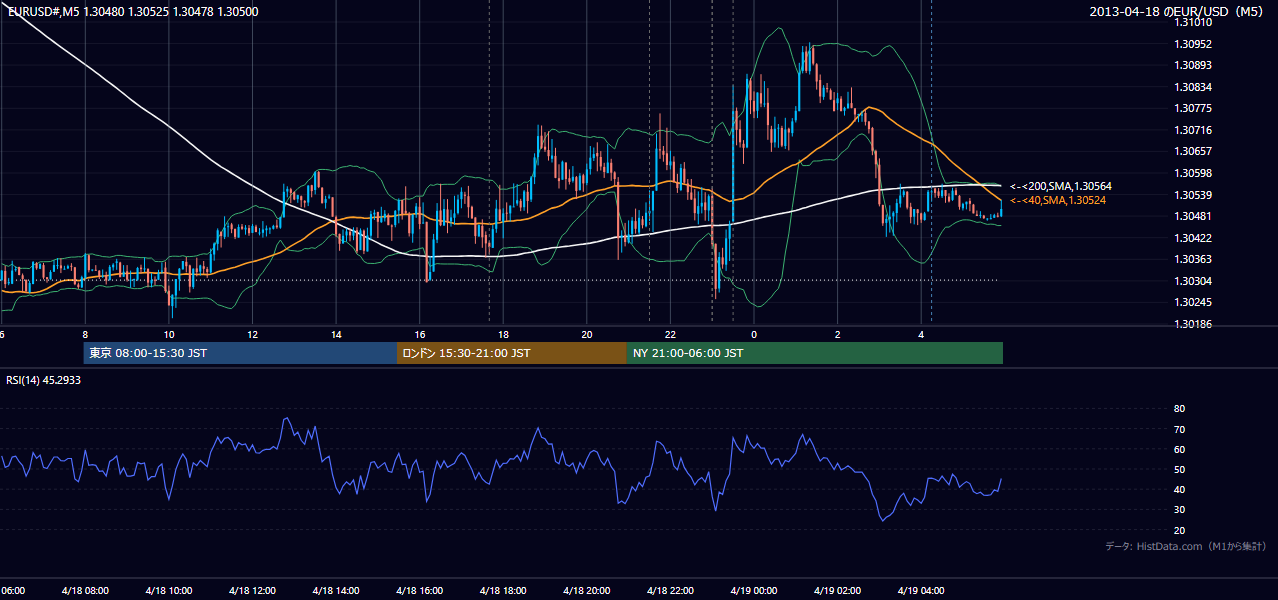This screenshot has width=1278, height=600.
Task: Click price axis value 1.30598
Action: pos(1193,173)
